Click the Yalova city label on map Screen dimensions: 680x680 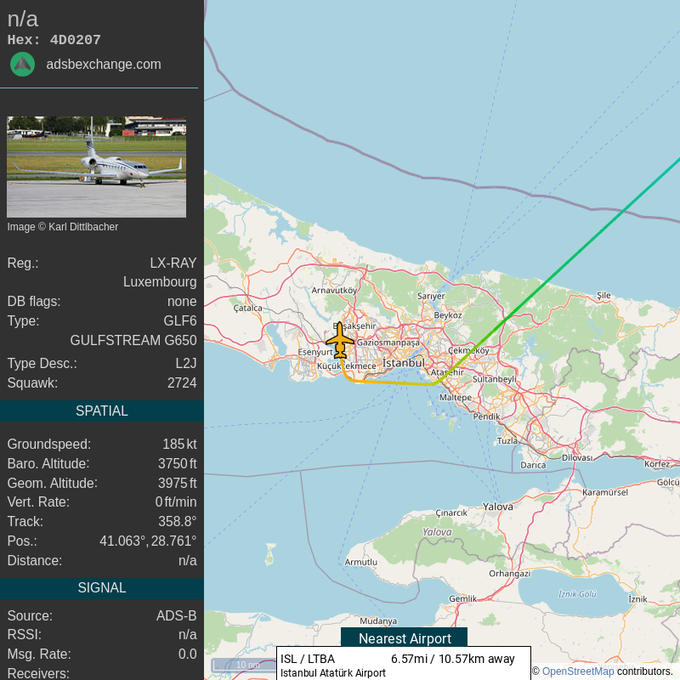(x=497, y=507)
